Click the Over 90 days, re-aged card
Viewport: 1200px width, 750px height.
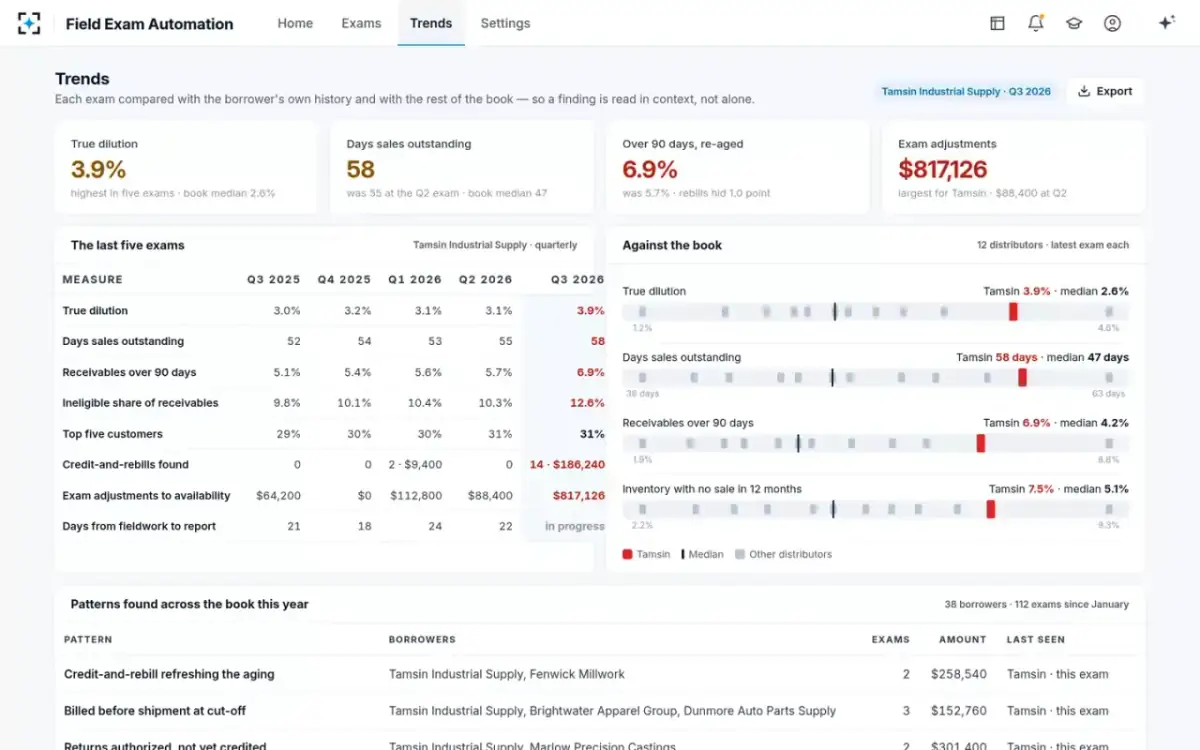point(737,168)
